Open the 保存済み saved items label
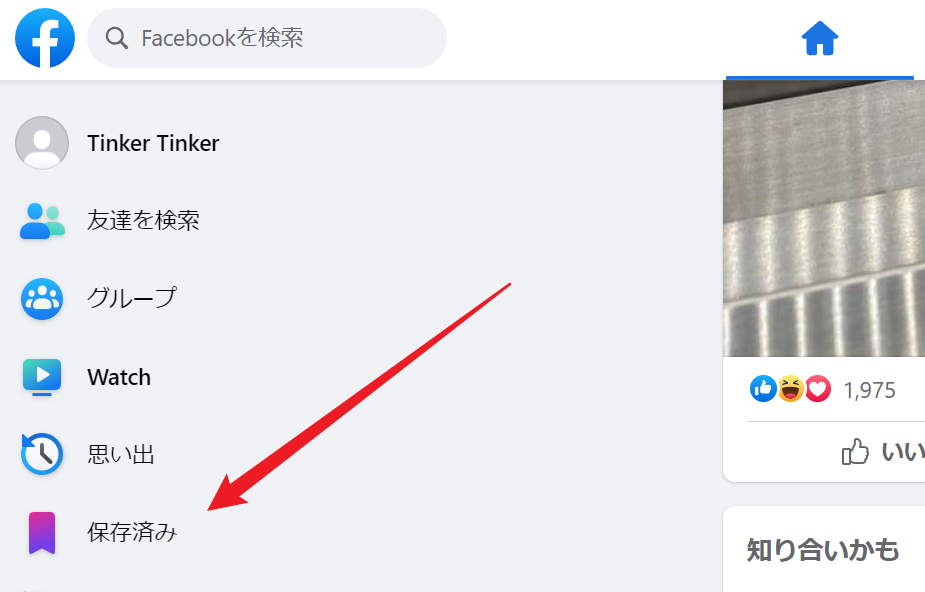 (x=132, y=532)
